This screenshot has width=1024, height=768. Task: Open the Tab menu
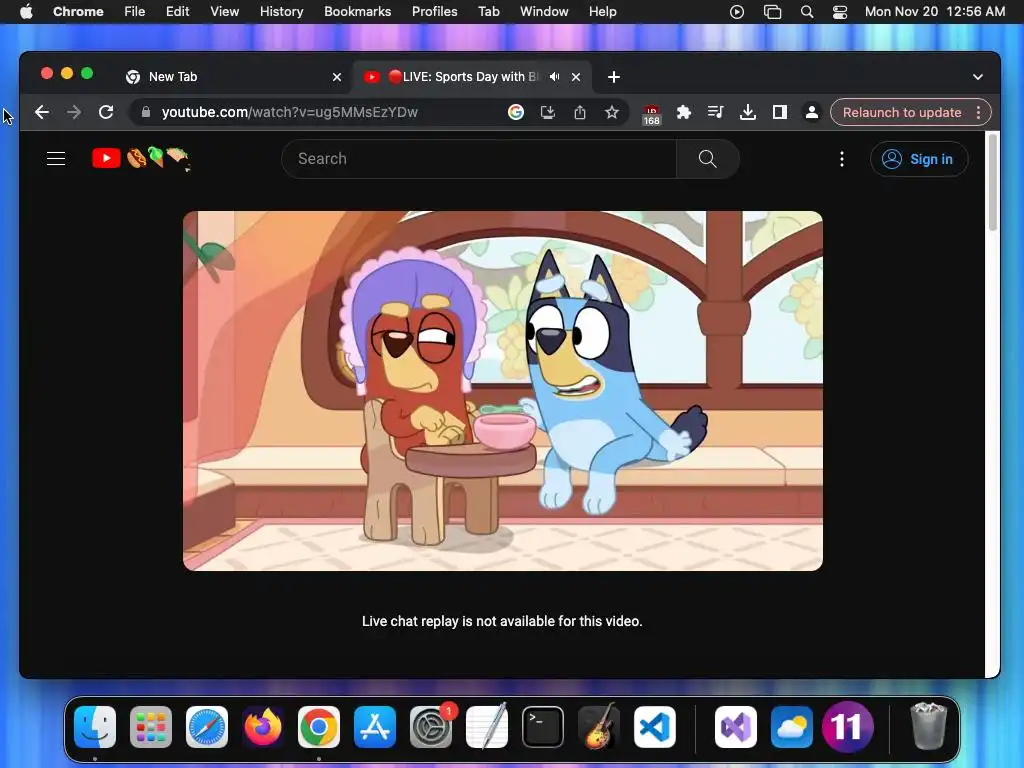pos(488,12)
